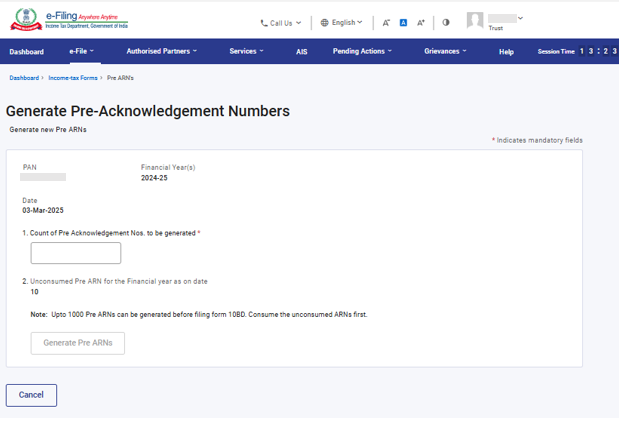Open the AIS menu item

pos(301,51)
